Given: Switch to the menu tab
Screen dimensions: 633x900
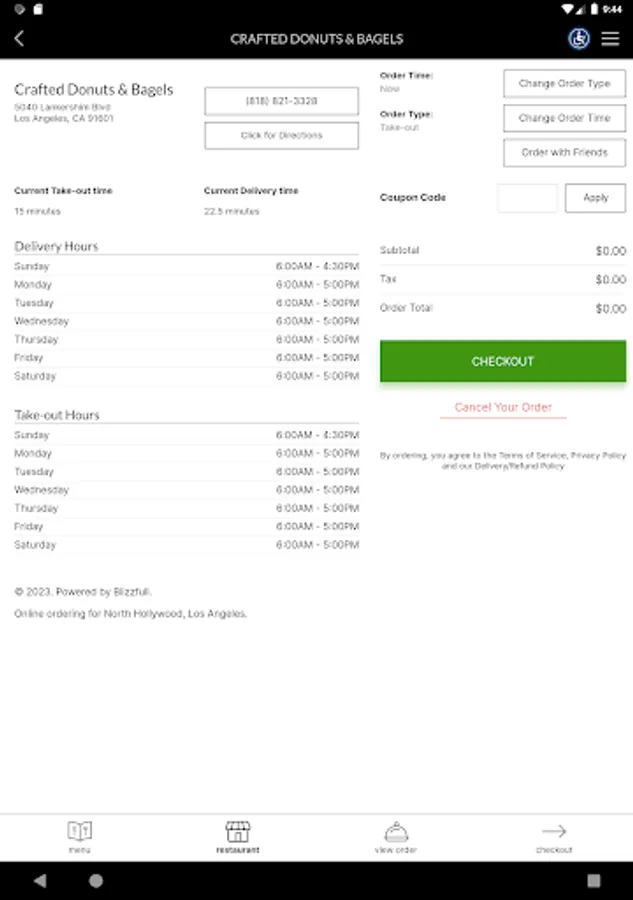Looking at the screenshot, I should tap(79, 837).
